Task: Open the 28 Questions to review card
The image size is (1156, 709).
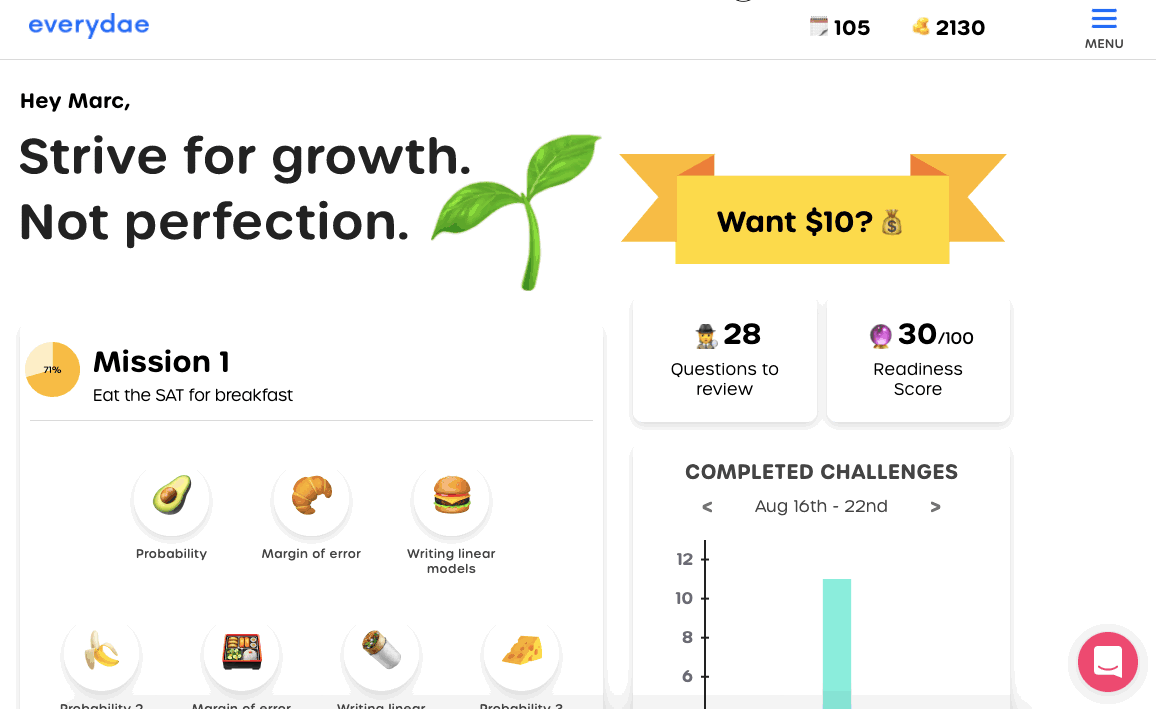Action: click(x=725, y=359)
